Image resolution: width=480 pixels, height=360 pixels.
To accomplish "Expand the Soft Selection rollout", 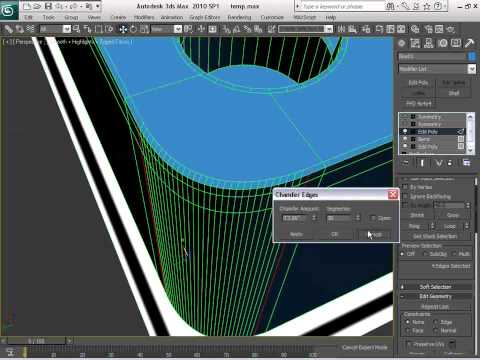I will pyautogui.click(x=436, y=287).
